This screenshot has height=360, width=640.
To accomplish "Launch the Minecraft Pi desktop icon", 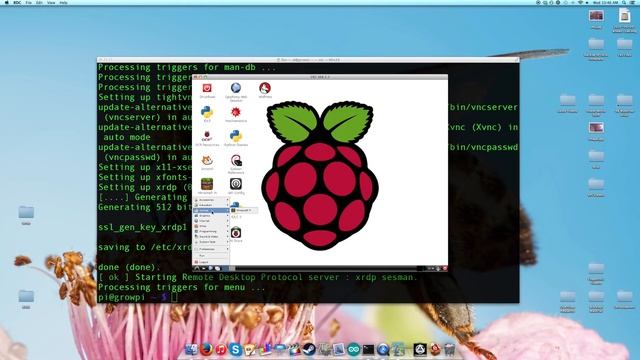I will [x=207, y=184].
